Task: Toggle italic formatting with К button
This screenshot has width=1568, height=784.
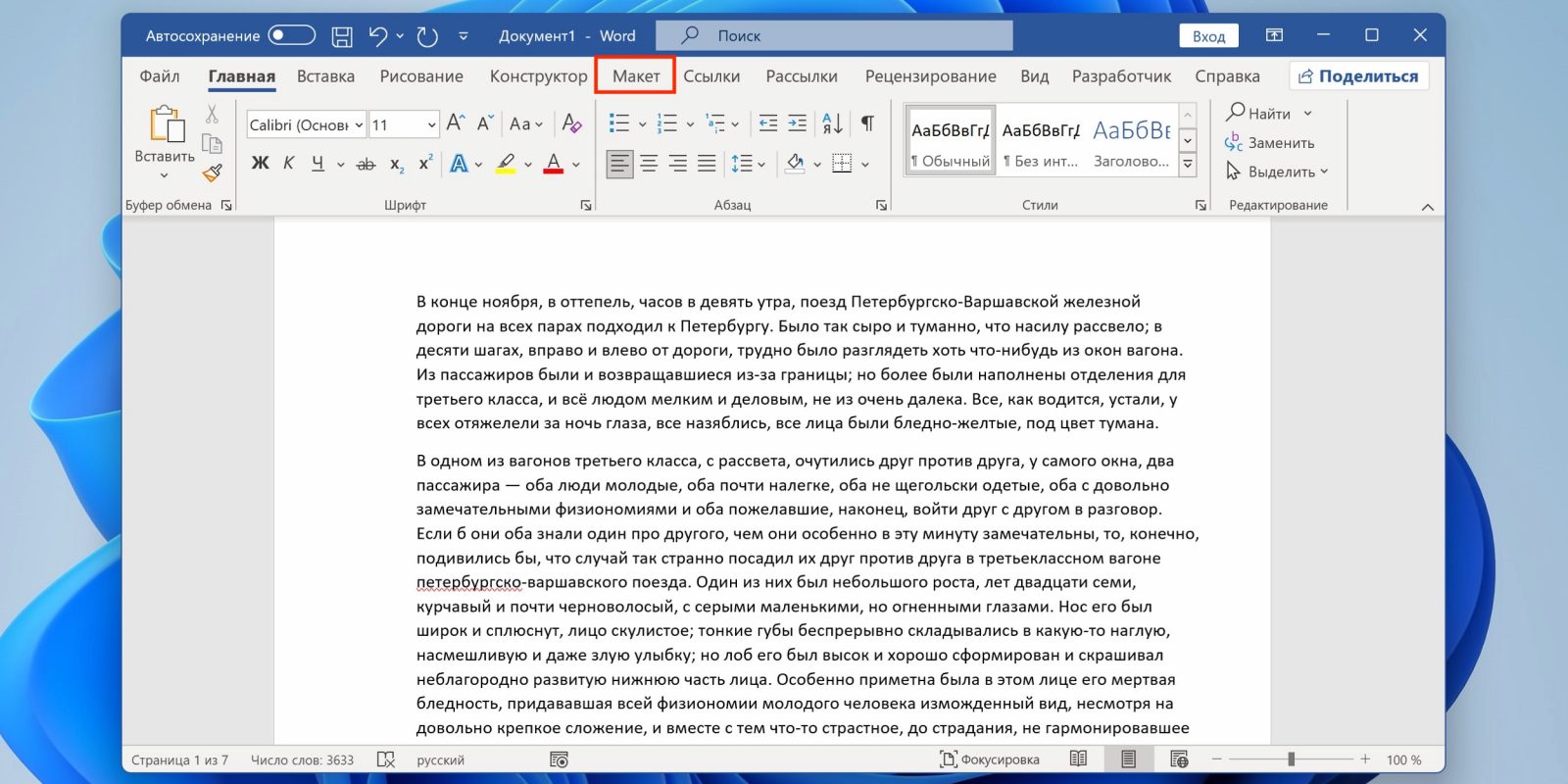Action: (288, 164)
